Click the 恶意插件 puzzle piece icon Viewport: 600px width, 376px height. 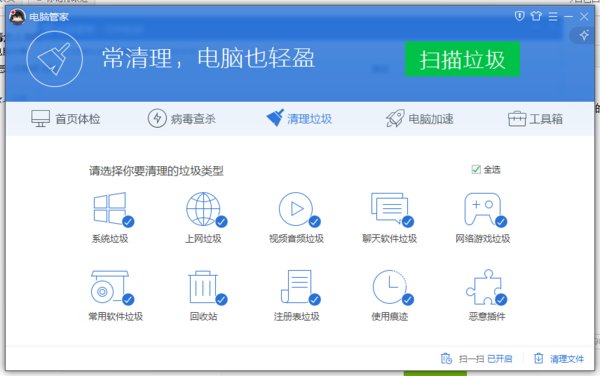click(484, 287)
